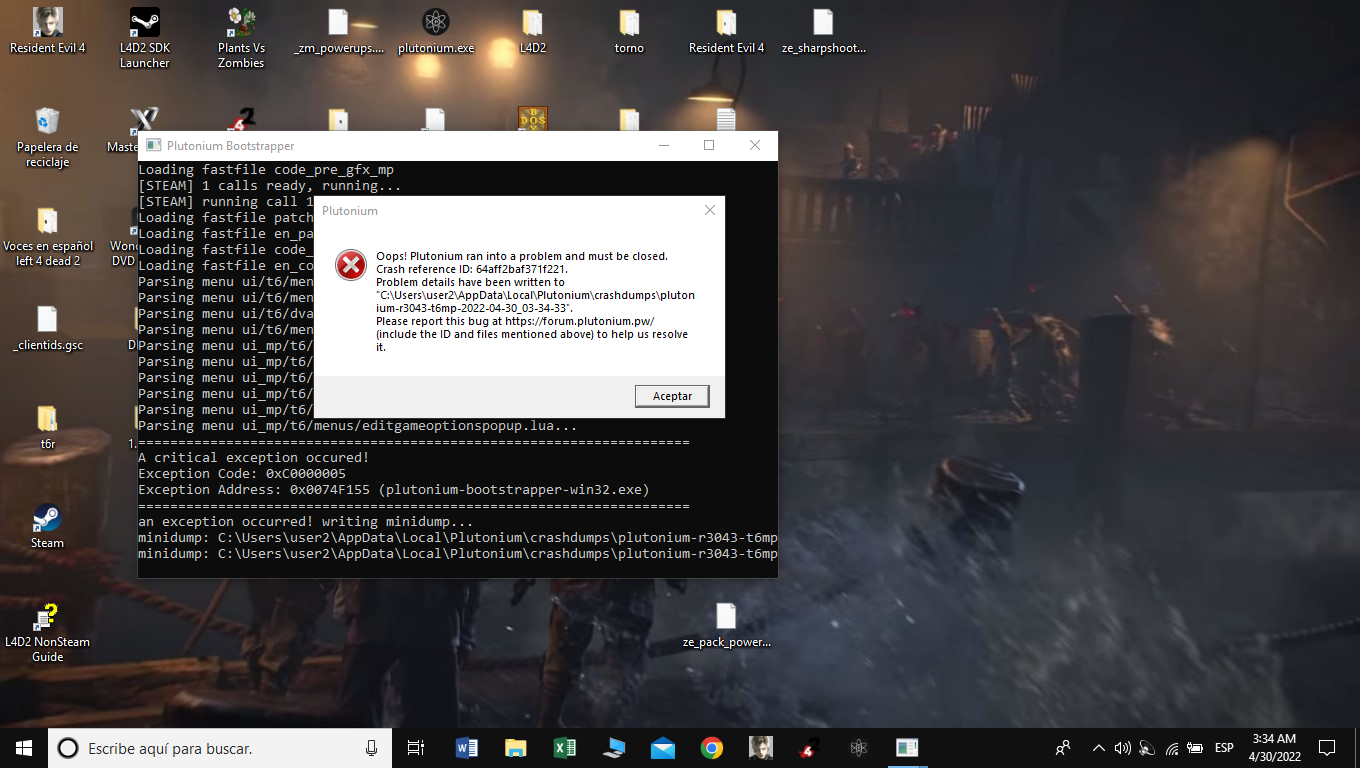Viewport: 1360px width, 768px height.
Task: Open Google Chrome from the taskbar
Action: (711, 748)
